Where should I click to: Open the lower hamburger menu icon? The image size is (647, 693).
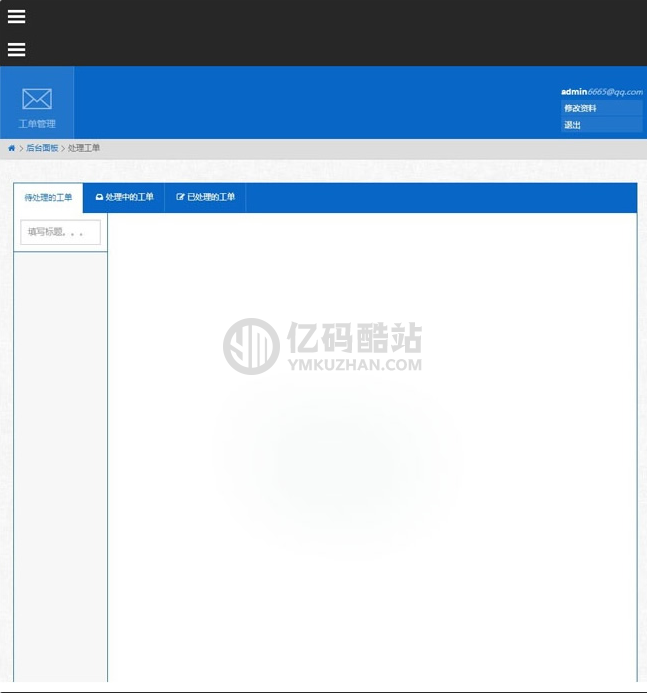click(16, 50)
